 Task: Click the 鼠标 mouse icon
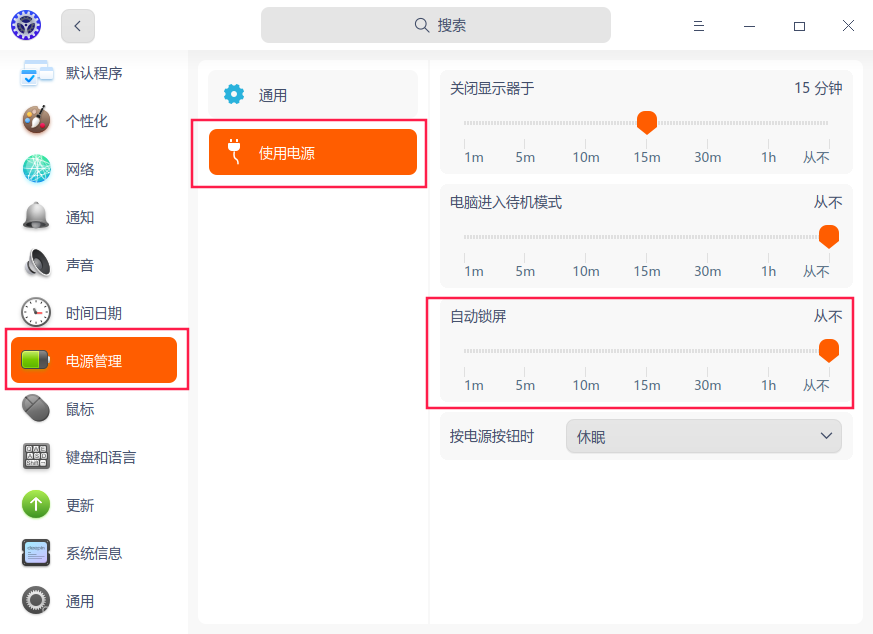(x=36, y=409)
